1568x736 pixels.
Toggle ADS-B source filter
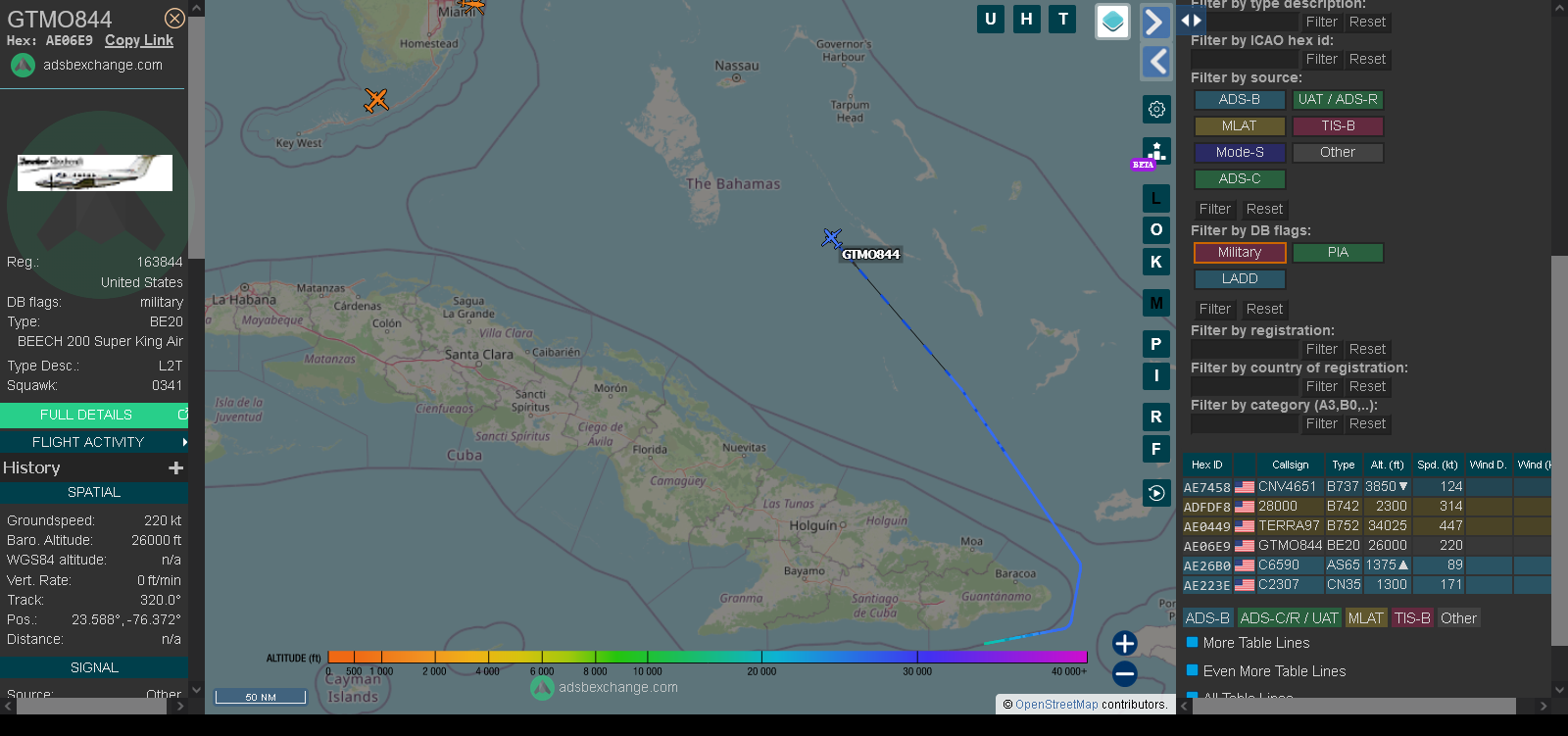click(1240, 100)
